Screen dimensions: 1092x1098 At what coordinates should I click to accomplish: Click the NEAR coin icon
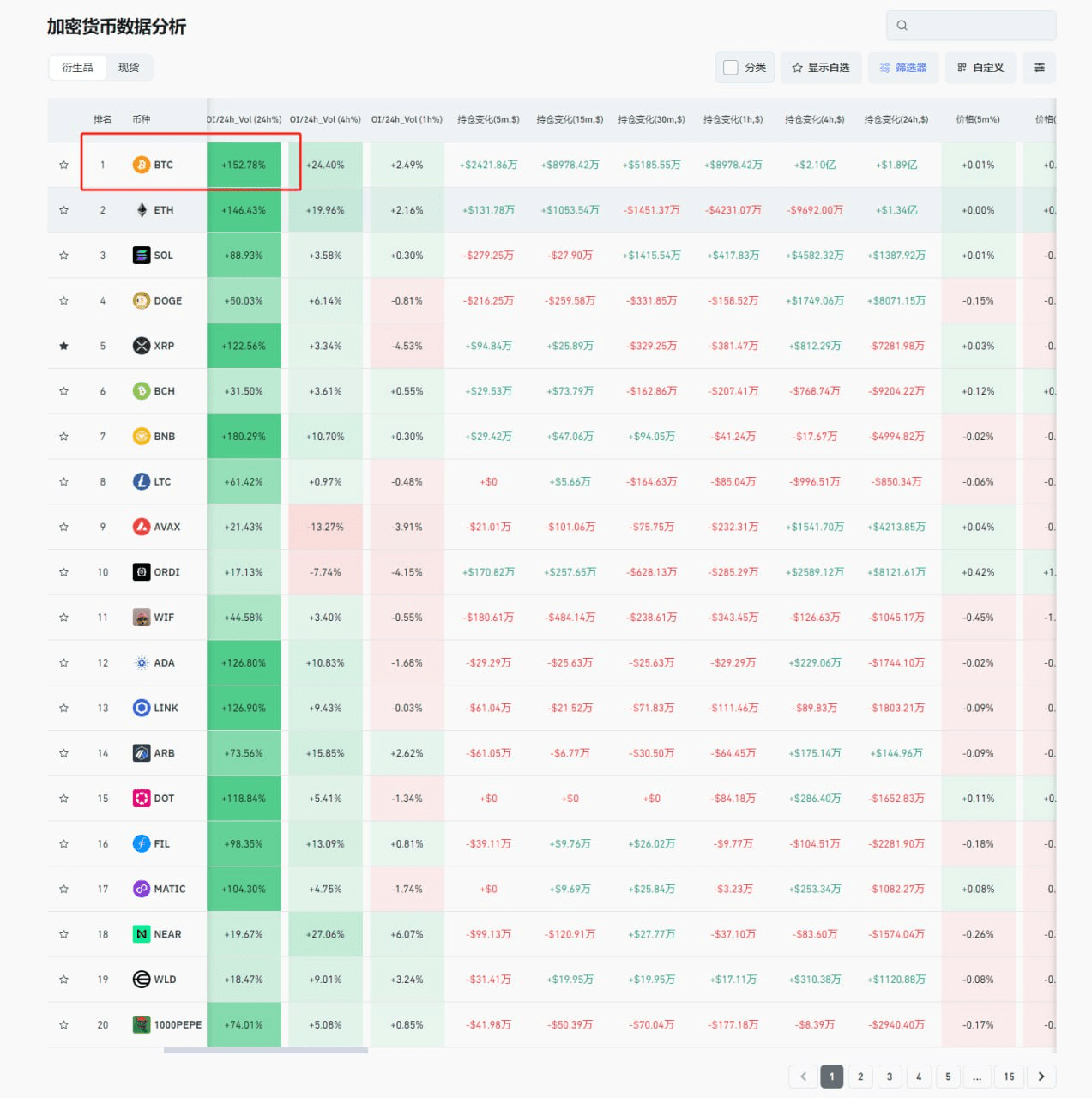(142, 934)
